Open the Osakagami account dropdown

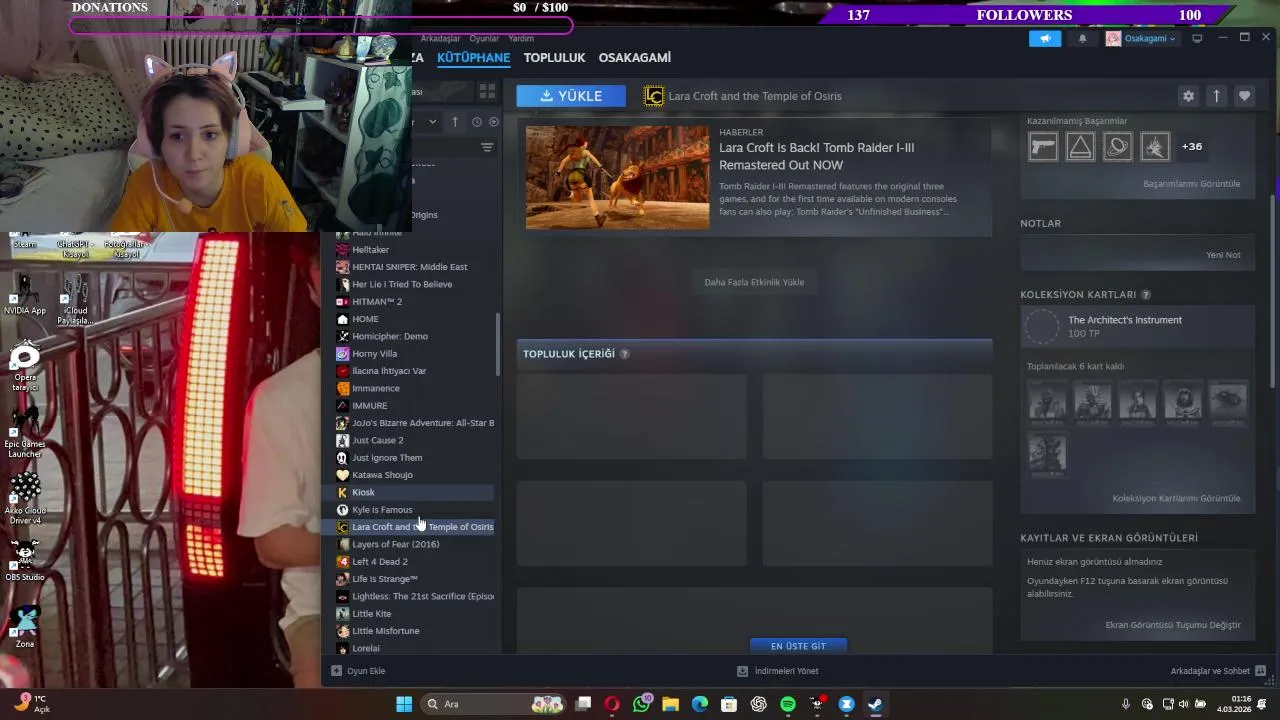(x=1141, y=38)
